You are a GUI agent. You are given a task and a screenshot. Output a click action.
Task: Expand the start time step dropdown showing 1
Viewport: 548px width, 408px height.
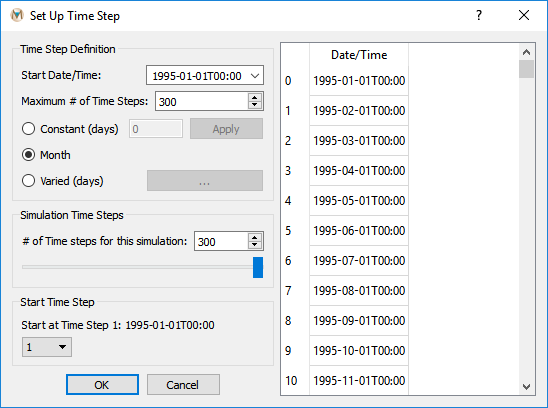pos(47,347)
